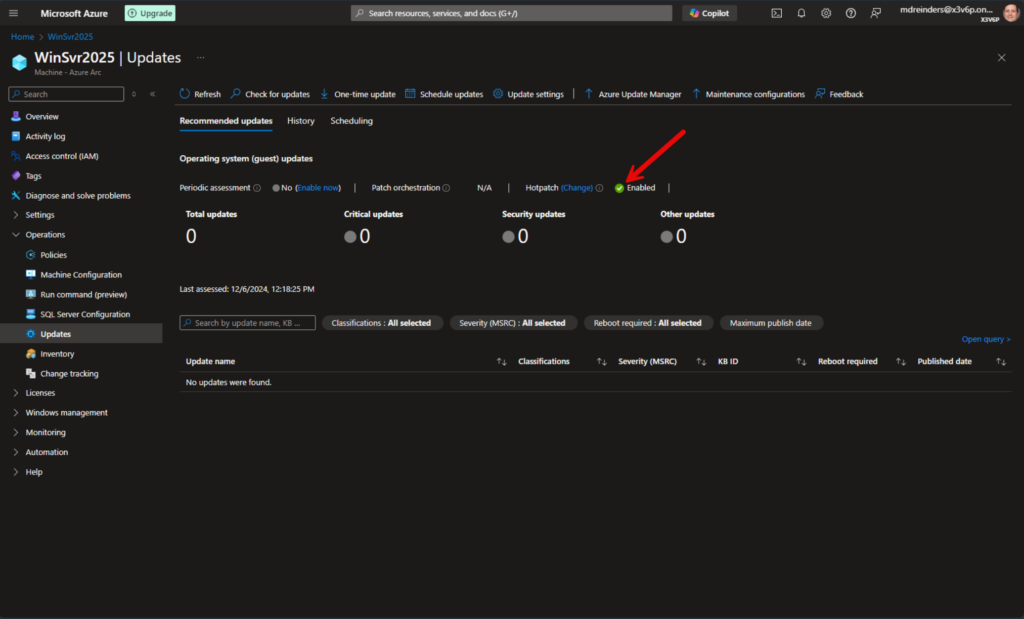1024x619 pixels.
Task: Open Maintenance configurations
Action: pos(748,94)
